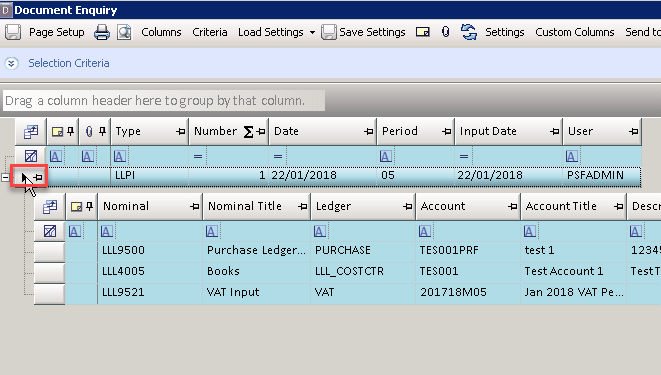Click the LLPI type cell

(x=150, y=176)
